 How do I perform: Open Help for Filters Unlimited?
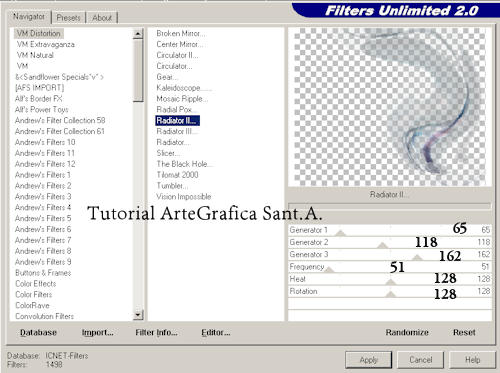(x=472, y=360)
